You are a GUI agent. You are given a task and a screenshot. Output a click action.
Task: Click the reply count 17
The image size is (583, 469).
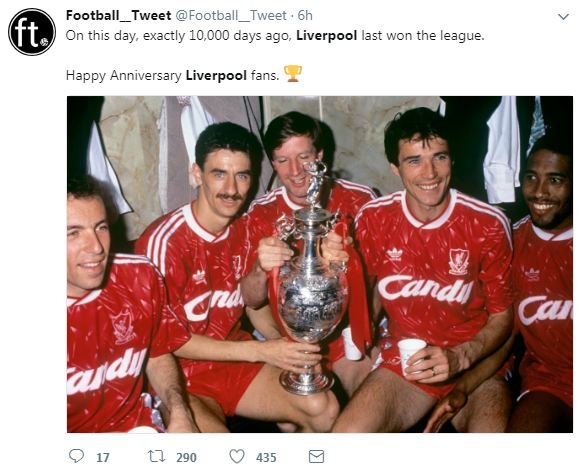tap(103, 457)
